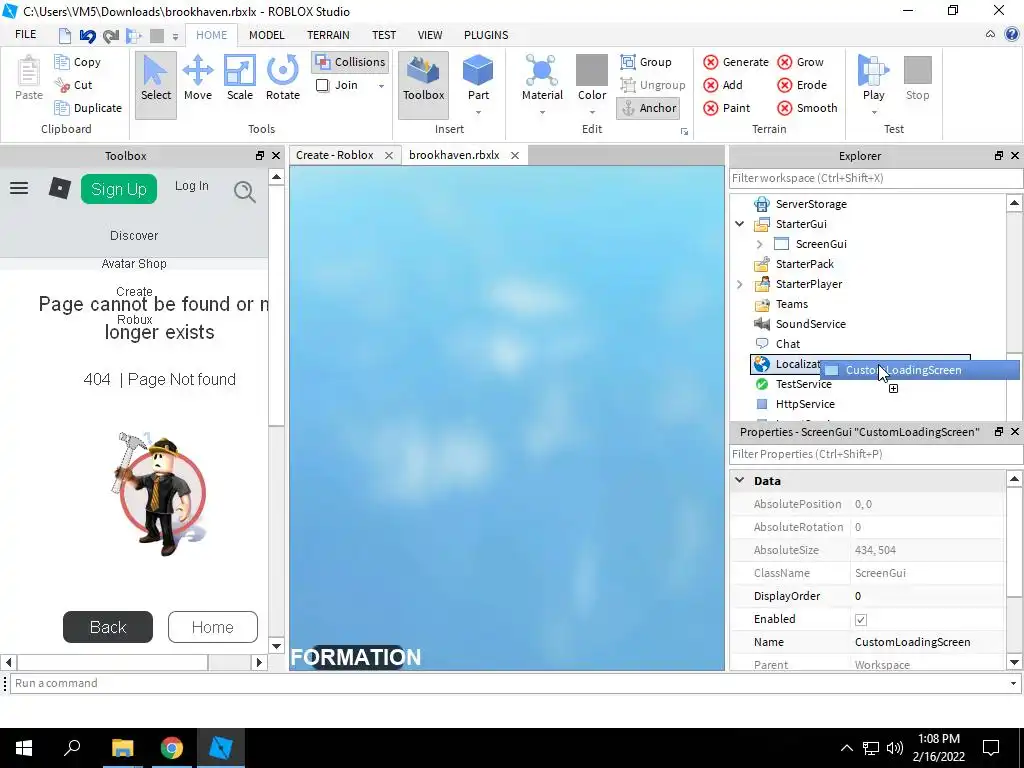
Task: Expand the ScreenGui tree node
Action: pos(759,244)
